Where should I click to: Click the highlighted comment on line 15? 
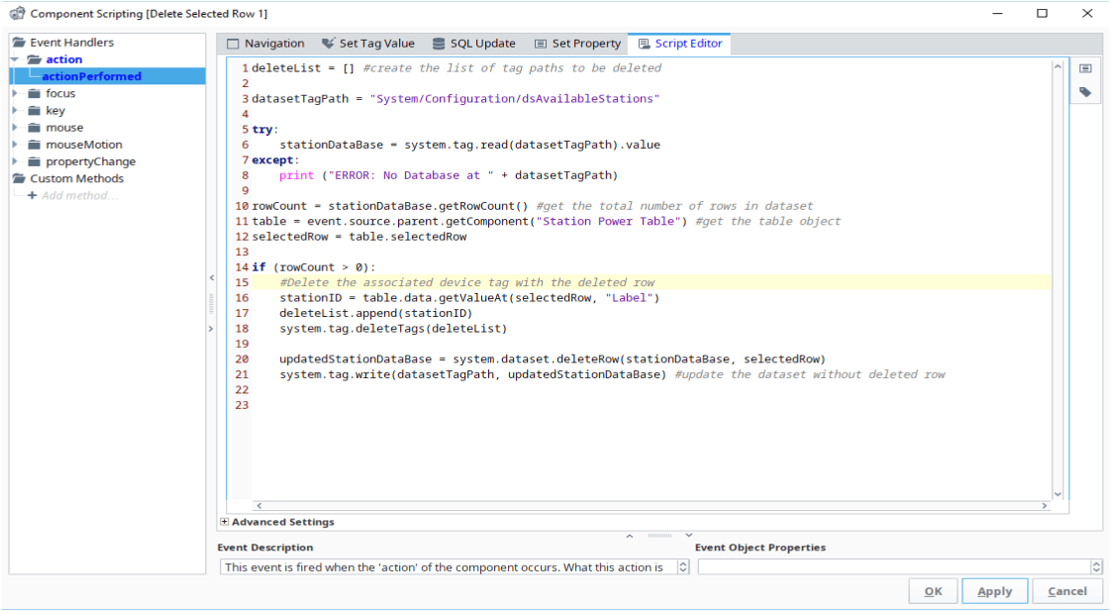(x=467, y=283)
